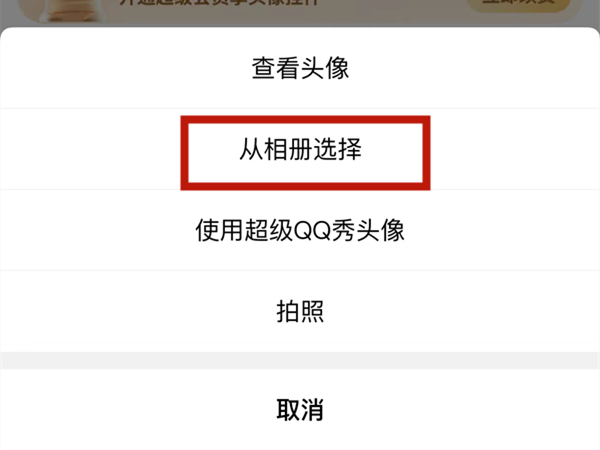Tap 使用超级QQ秀头像 option
600x450 pixels.
300,230
